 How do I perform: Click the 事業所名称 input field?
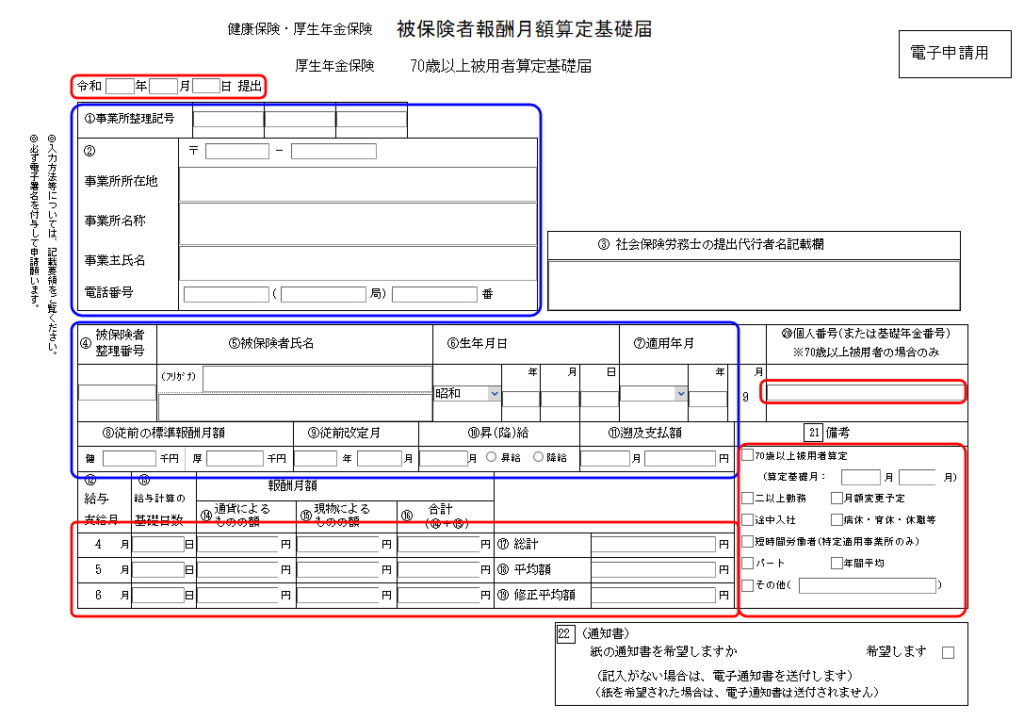click(x=357, y=223)
